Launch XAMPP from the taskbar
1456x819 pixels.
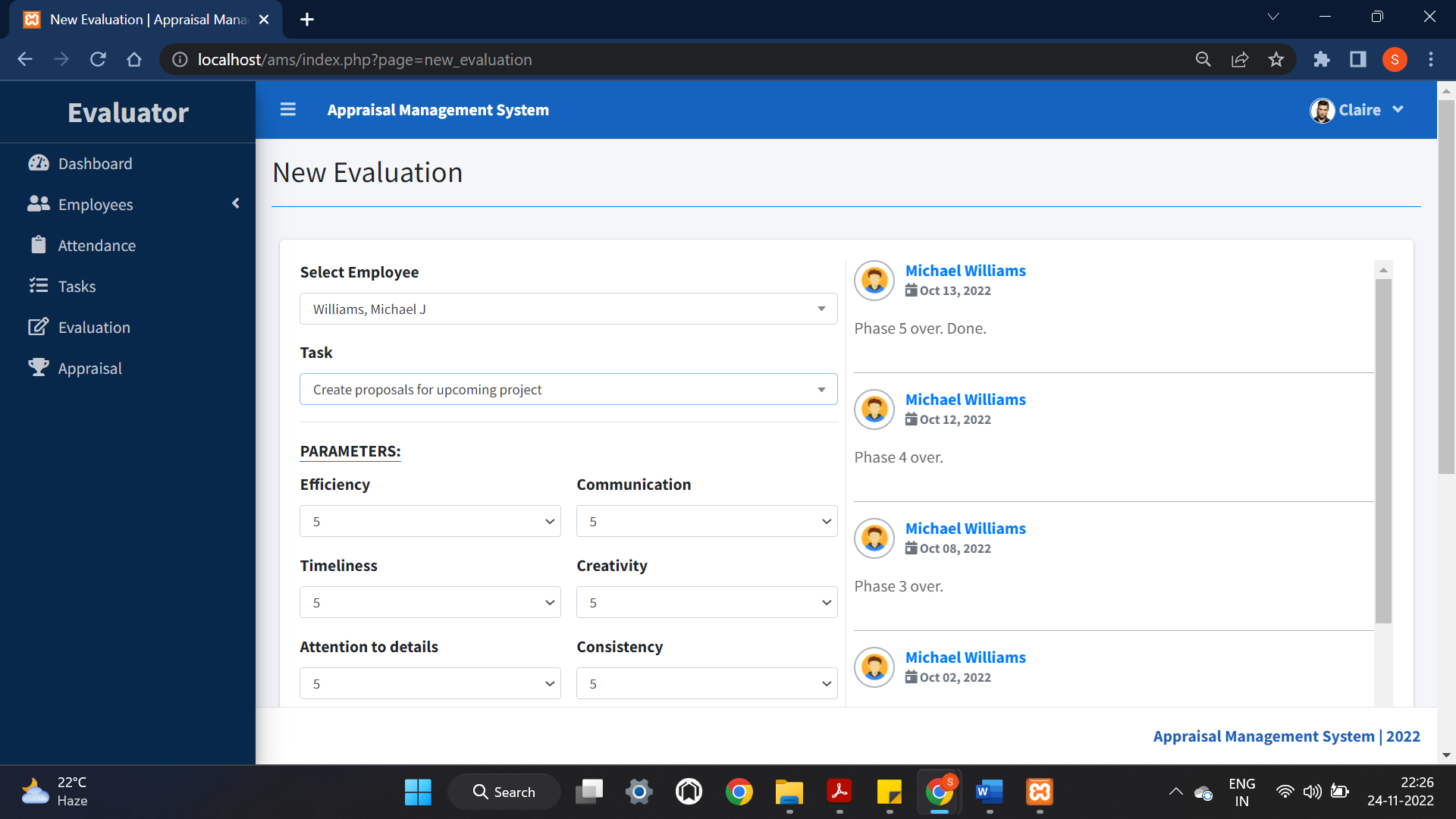coord(1040,791)
